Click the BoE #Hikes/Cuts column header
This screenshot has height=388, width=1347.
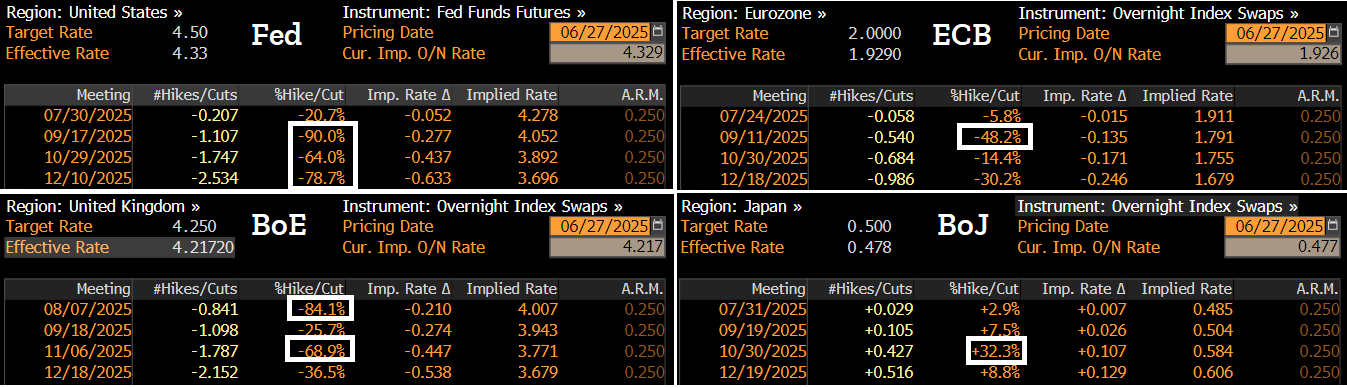pyautogui.click(x=193, y=289)
